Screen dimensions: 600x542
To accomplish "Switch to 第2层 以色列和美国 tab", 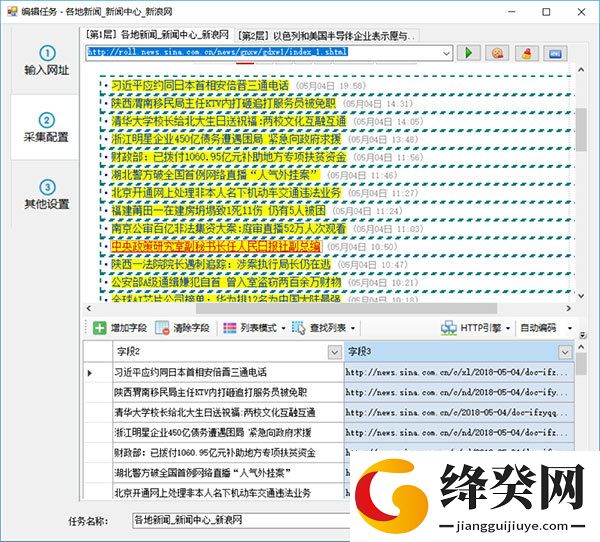I will click(326, 36).
